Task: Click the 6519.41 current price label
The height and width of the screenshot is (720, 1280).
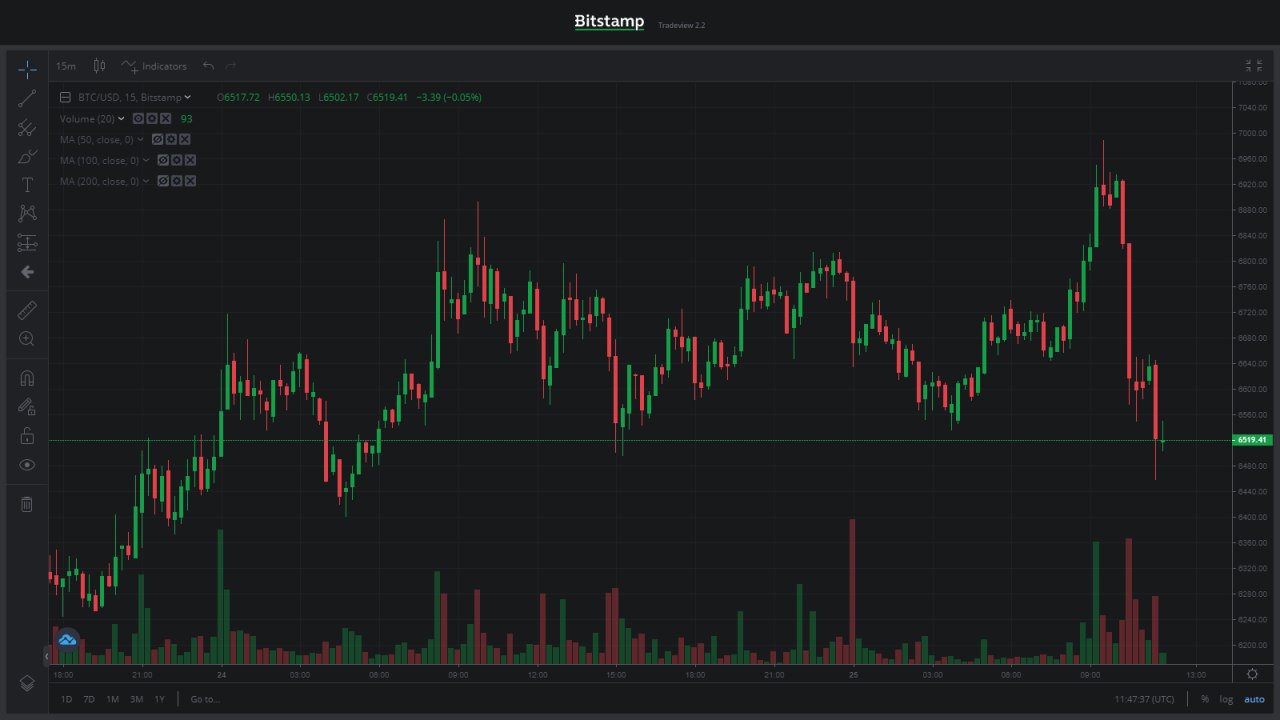Action: 1251,440
